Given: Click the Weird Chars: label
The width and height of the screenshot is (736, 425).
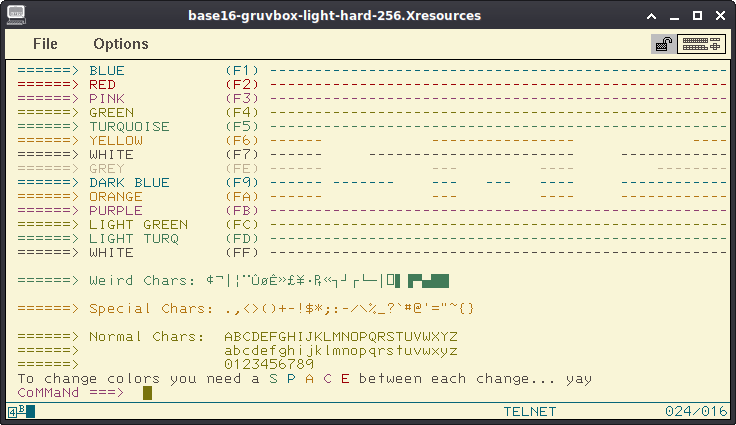Looking at the screenshot, I should 142,281.
